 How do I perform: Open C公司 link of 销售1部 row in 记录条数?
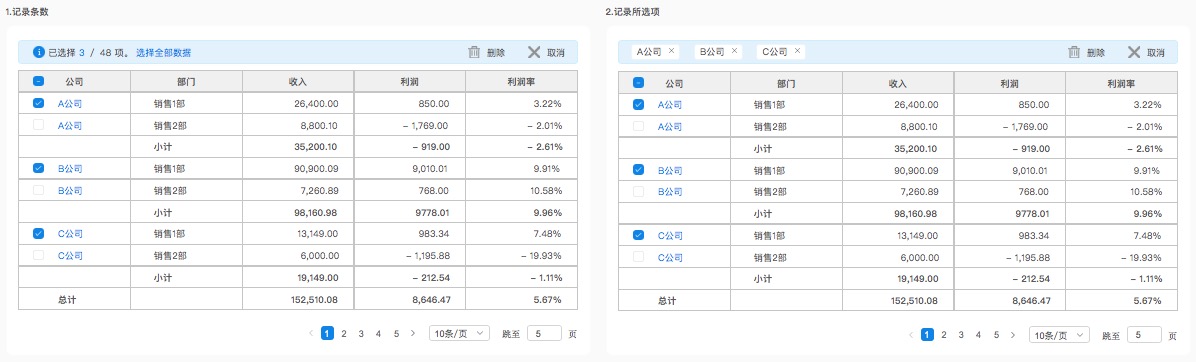[70, 234]
